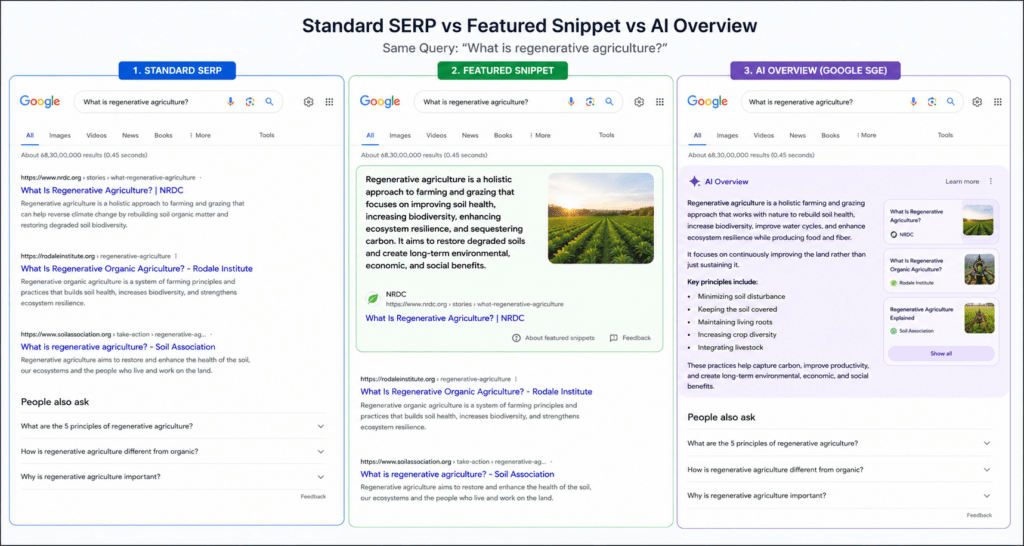Click Google logo in AI Overview panel

point(707,101)
